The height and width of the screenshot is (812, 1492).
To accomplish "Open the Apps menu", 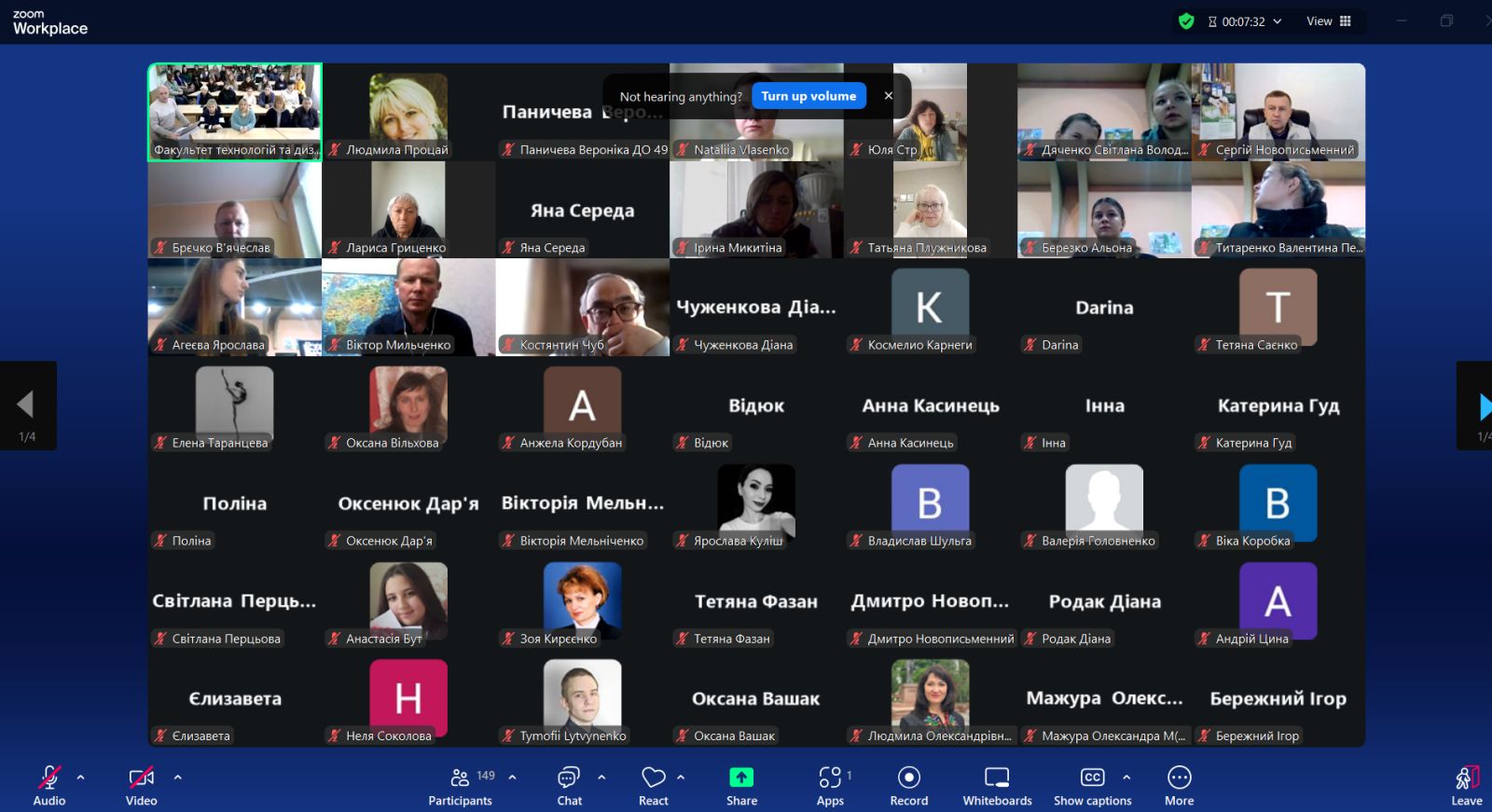I will [x=830, y=786].
